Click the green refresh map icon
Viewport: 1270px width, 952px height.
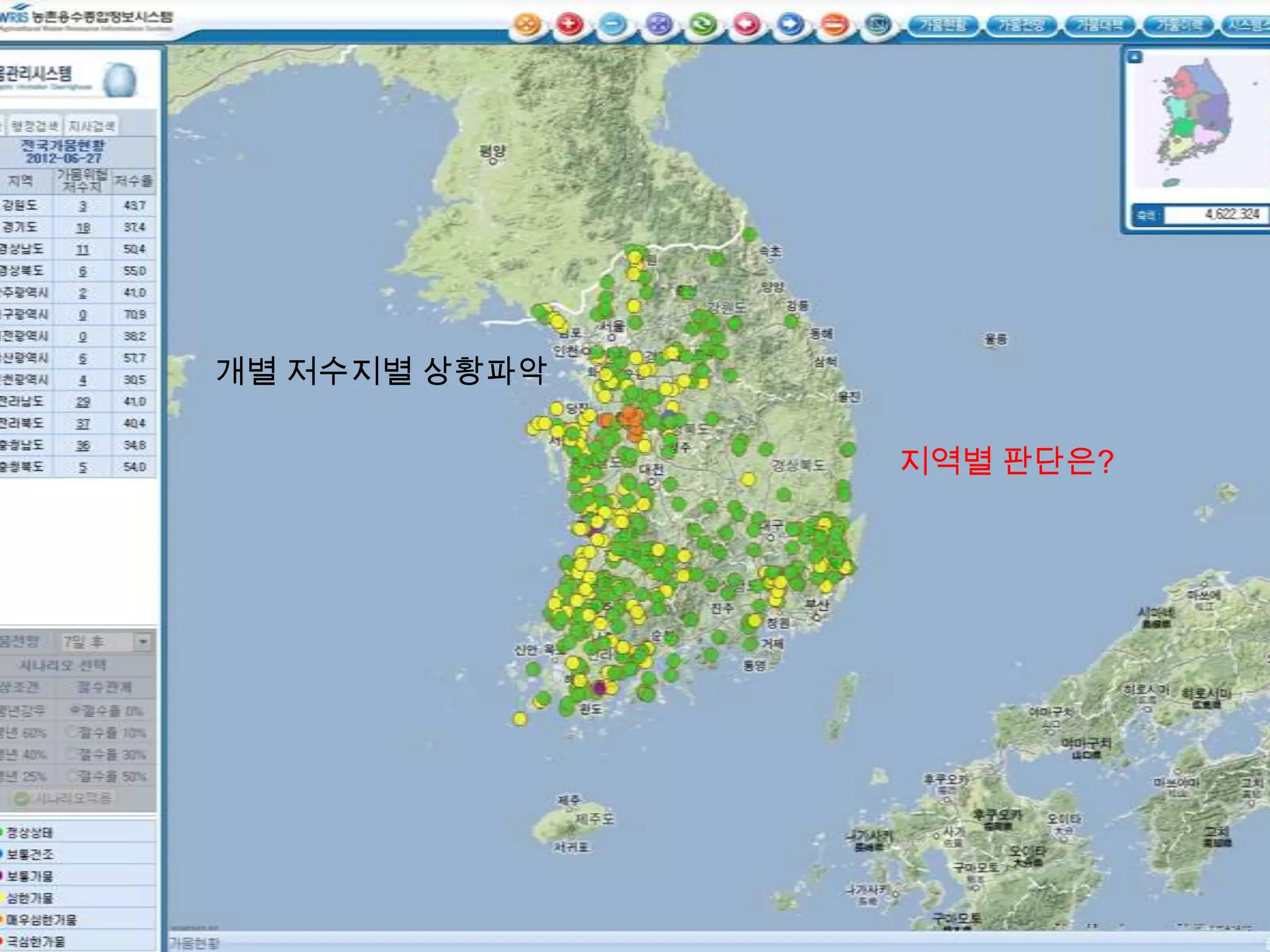(703, 25)
